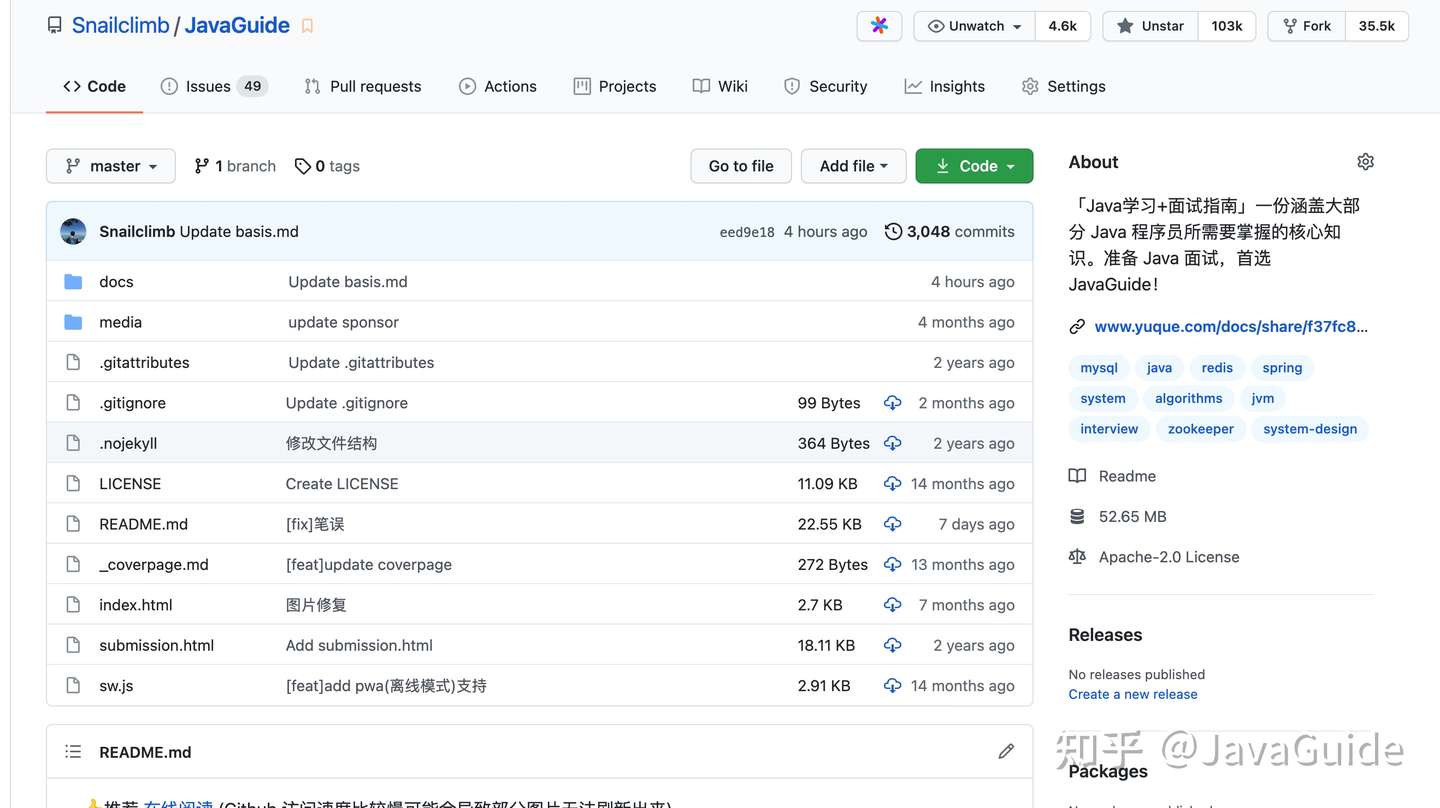The image size is (1440, 808).
Task: Open the Wiki tab
Action: point(720,86)
